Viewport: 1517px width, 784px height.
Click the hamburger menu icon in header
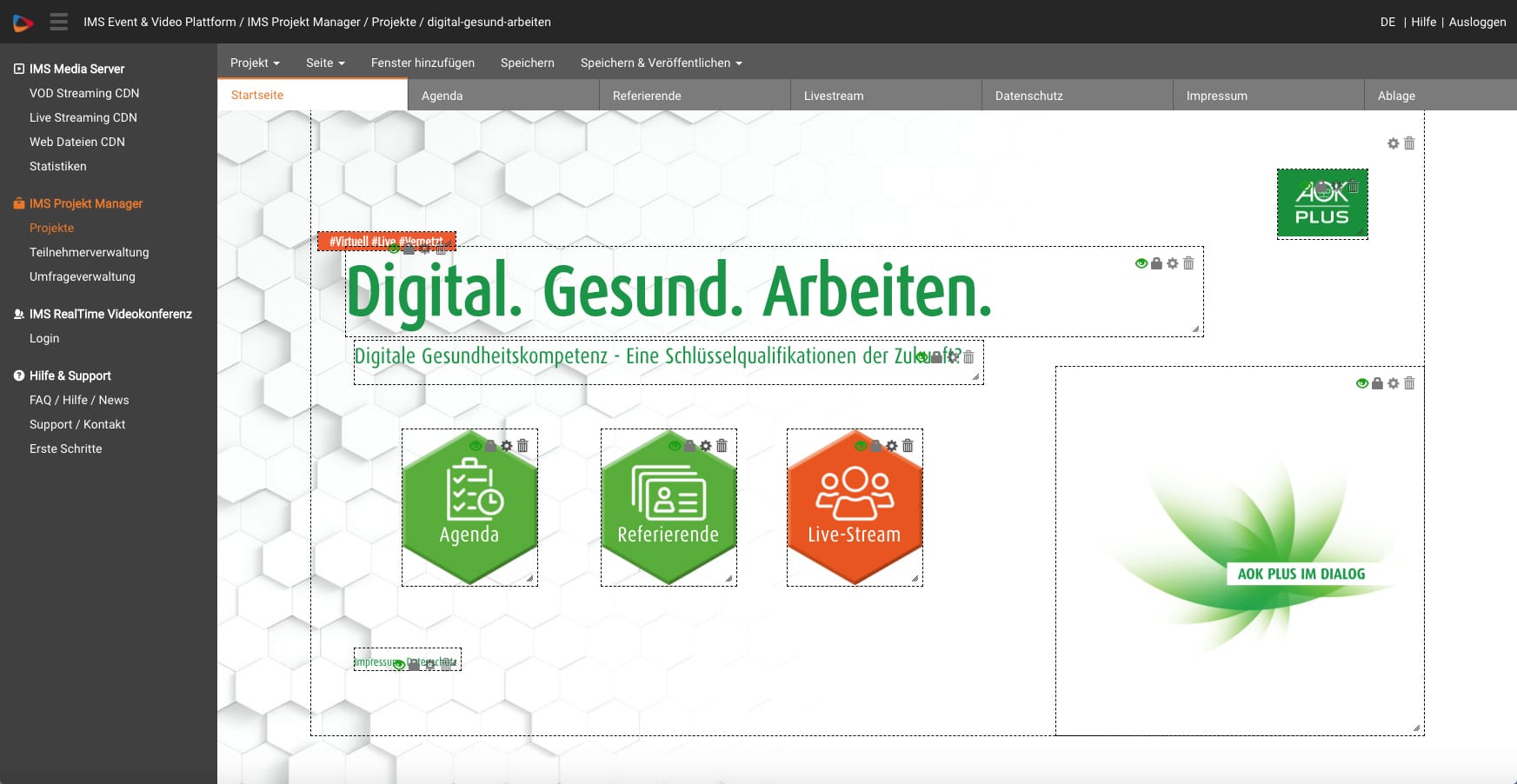(58, 22)
